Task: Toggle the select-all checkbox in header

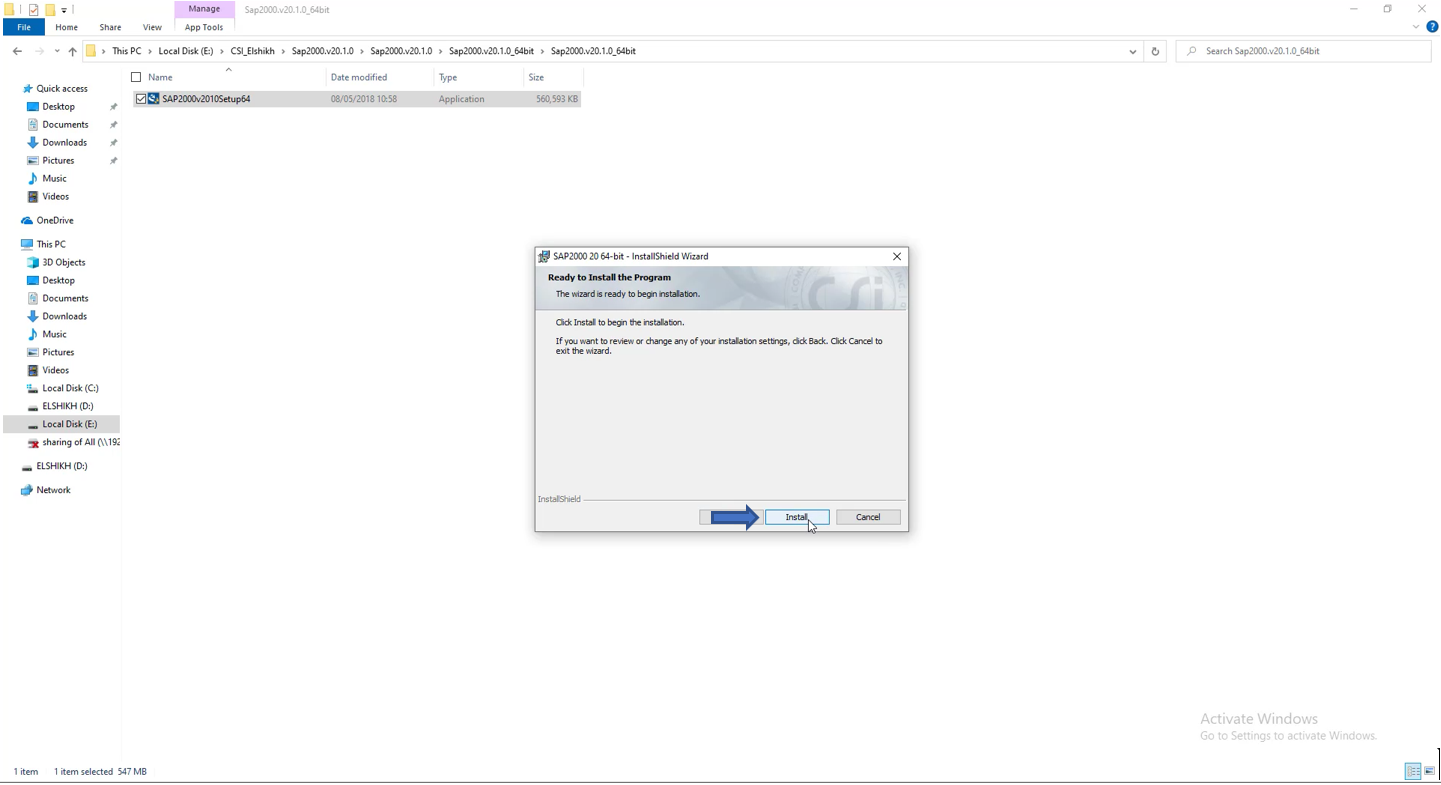Action: click(136, 77)
